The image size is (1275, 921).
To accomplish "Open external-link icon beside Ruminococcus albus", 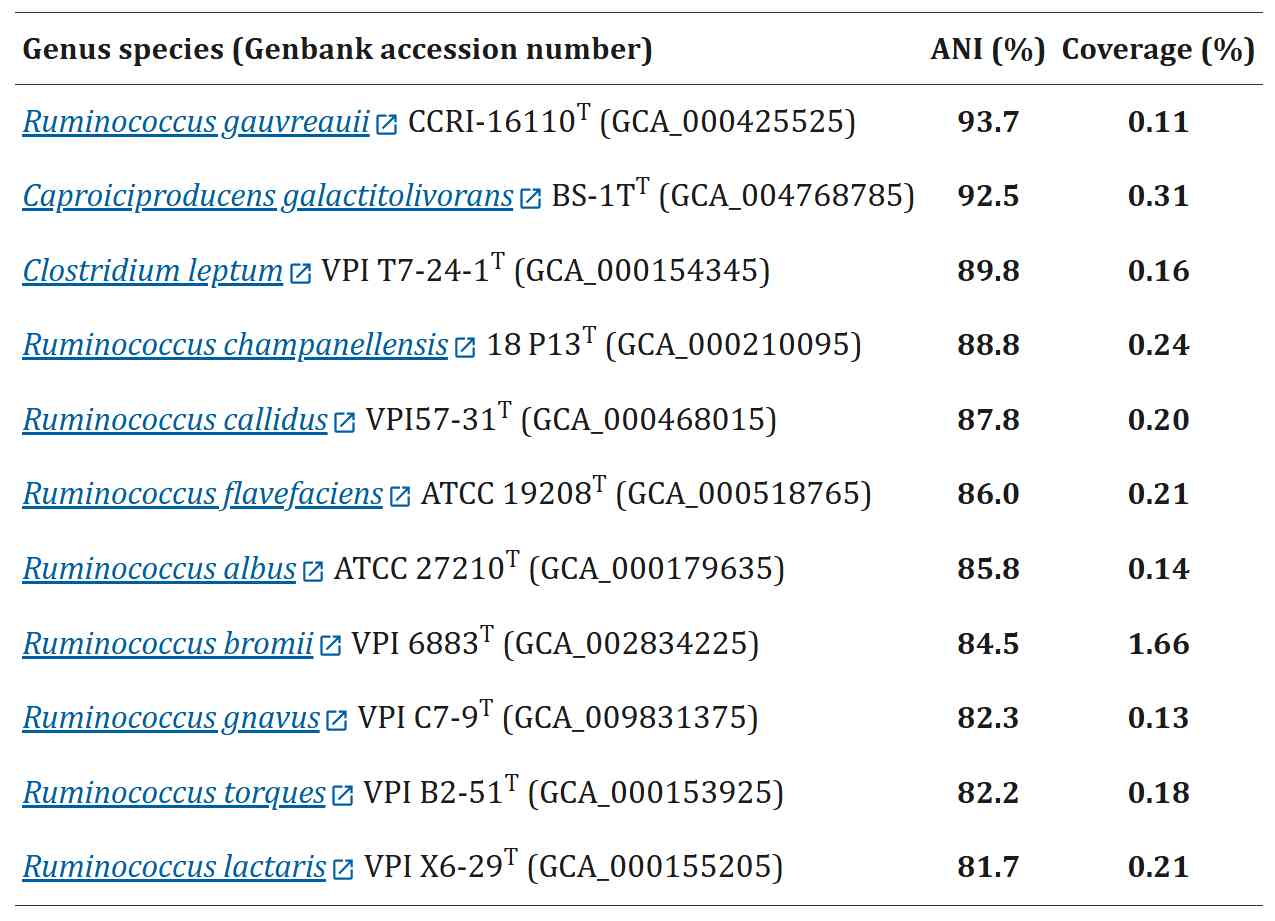I will point(313,572).
